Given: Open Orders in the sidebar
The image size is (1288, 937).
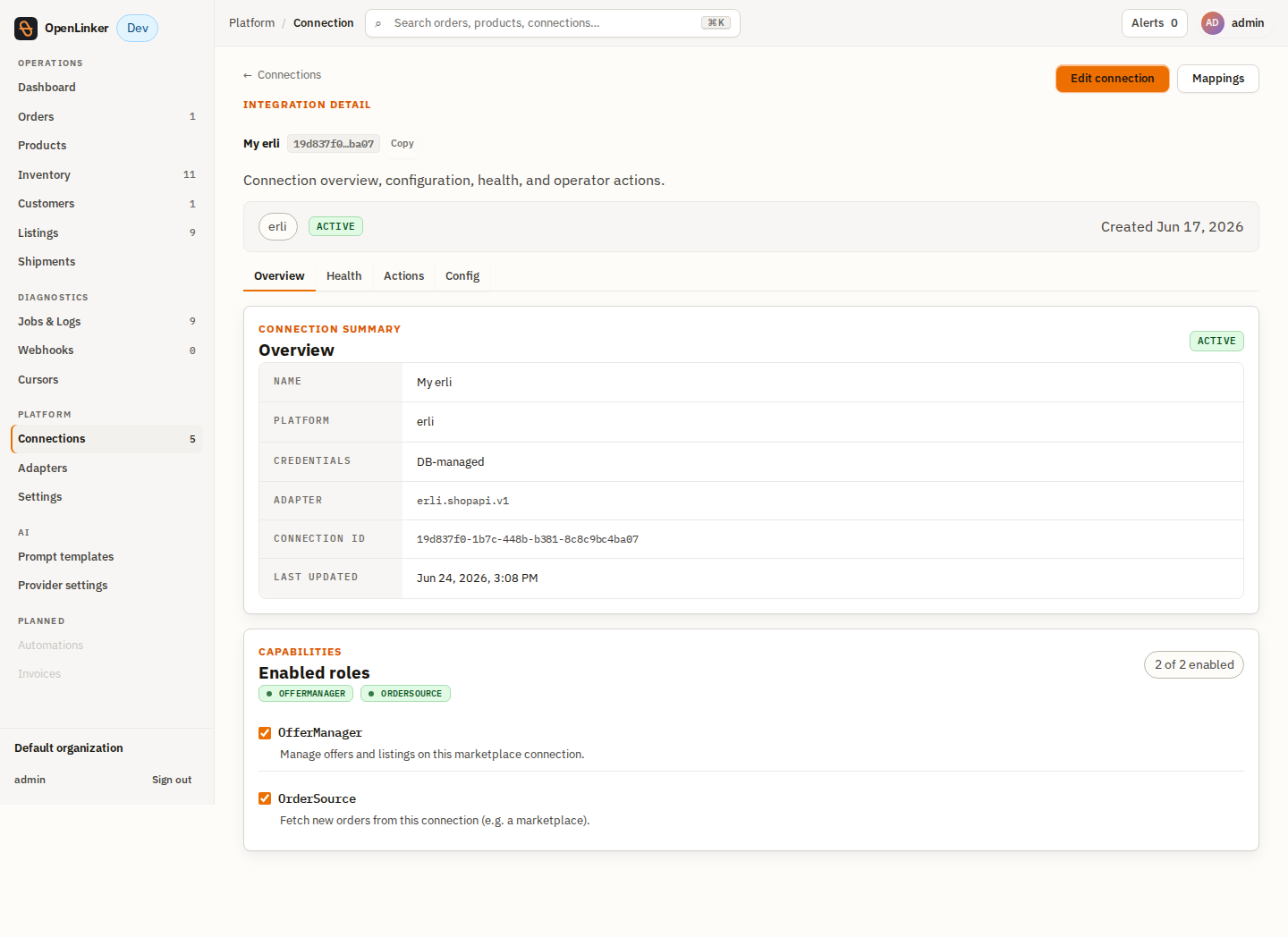Looking at the screenshot, I should tap(106, 117).
